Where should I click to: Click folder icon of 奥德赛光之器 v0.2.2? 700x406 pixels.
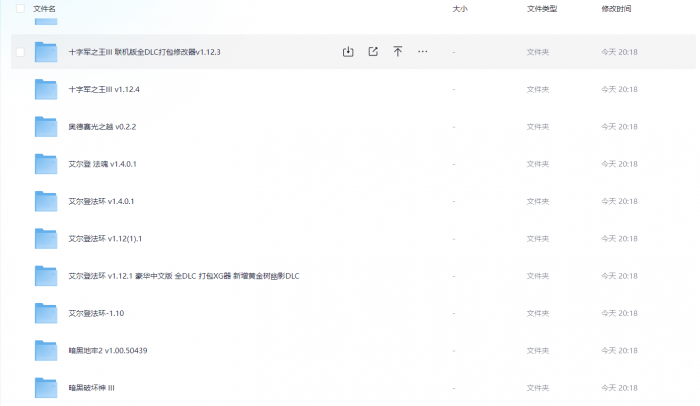click(x=46, y=126)
